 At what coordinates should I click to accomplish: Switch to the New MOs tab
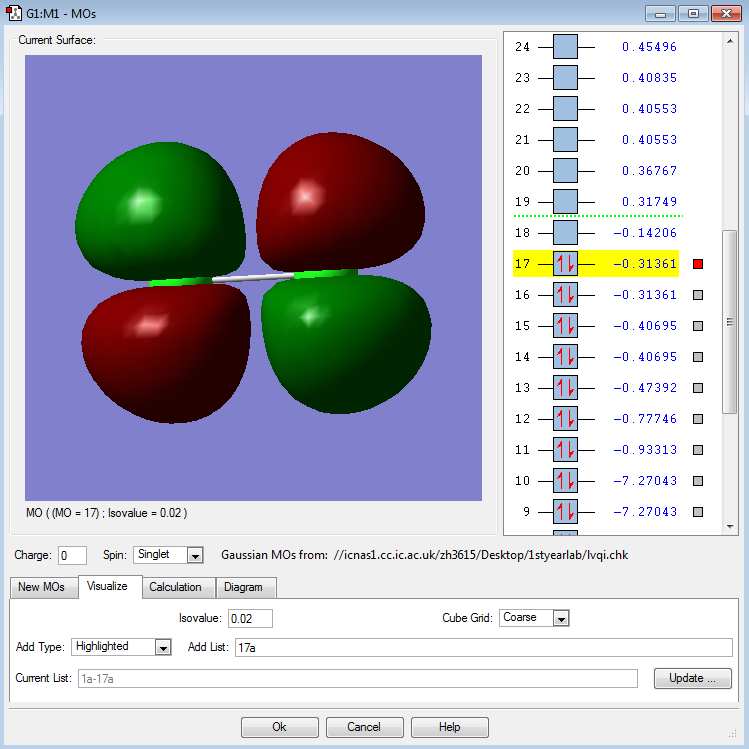[42, 587]
